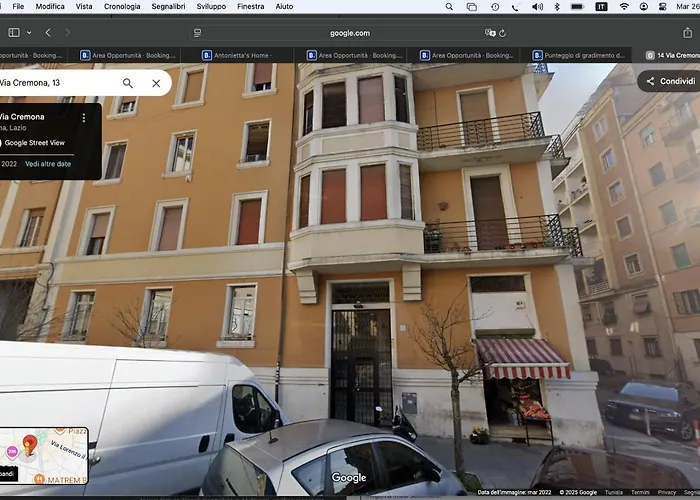Screen dimensions: 700x500
Task: Go back to the previous page
Action: [x=48, y=33]
